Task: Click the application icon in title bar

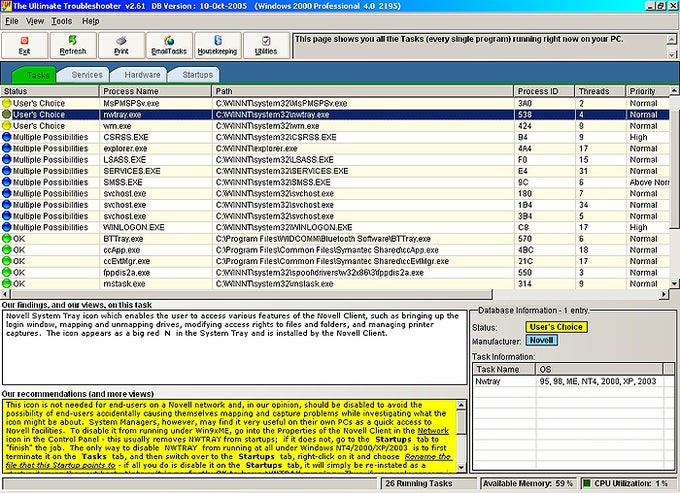Action: (6, 6)
